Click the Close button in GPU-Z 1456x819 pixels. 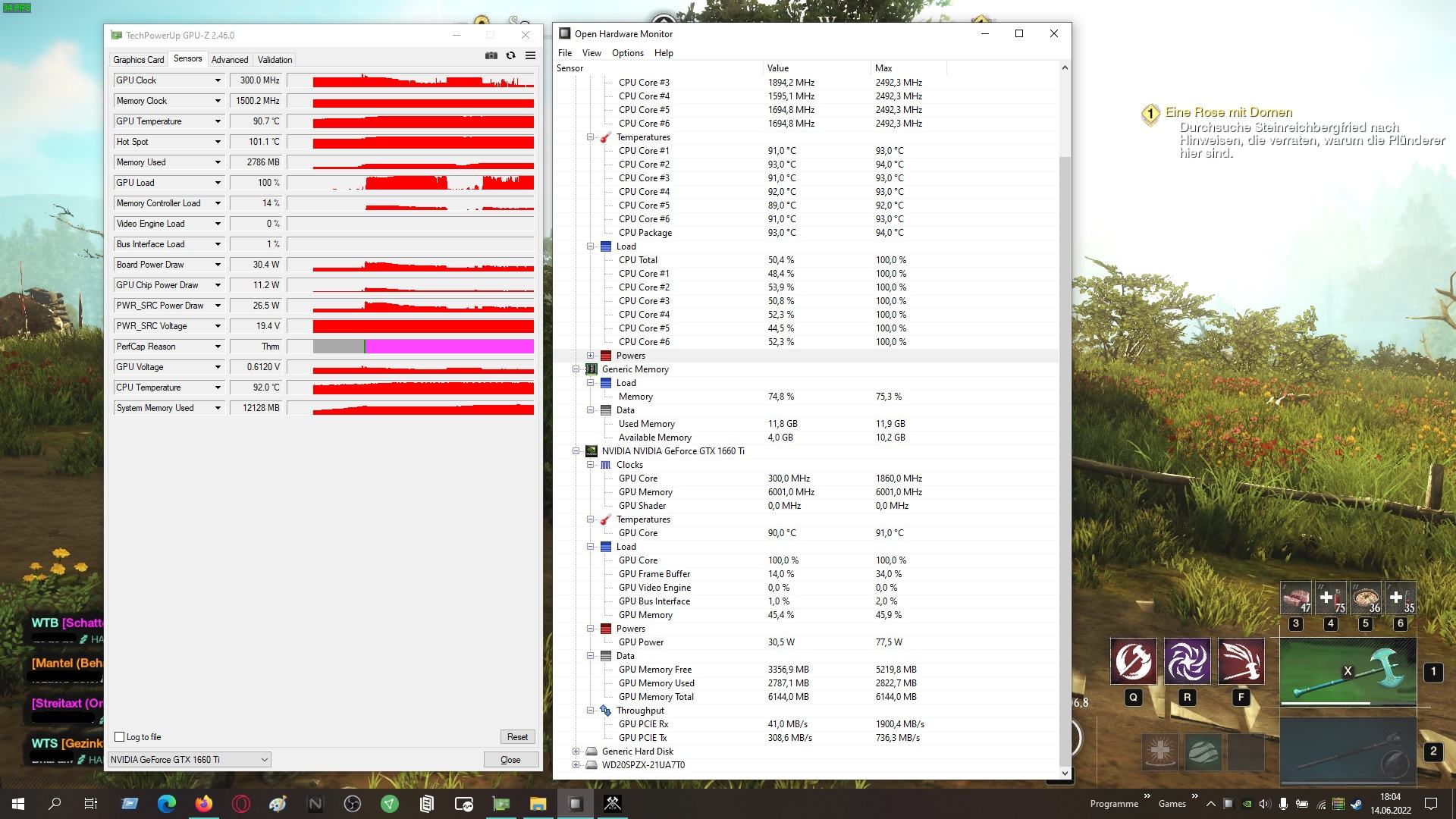[x=510, y=760]
